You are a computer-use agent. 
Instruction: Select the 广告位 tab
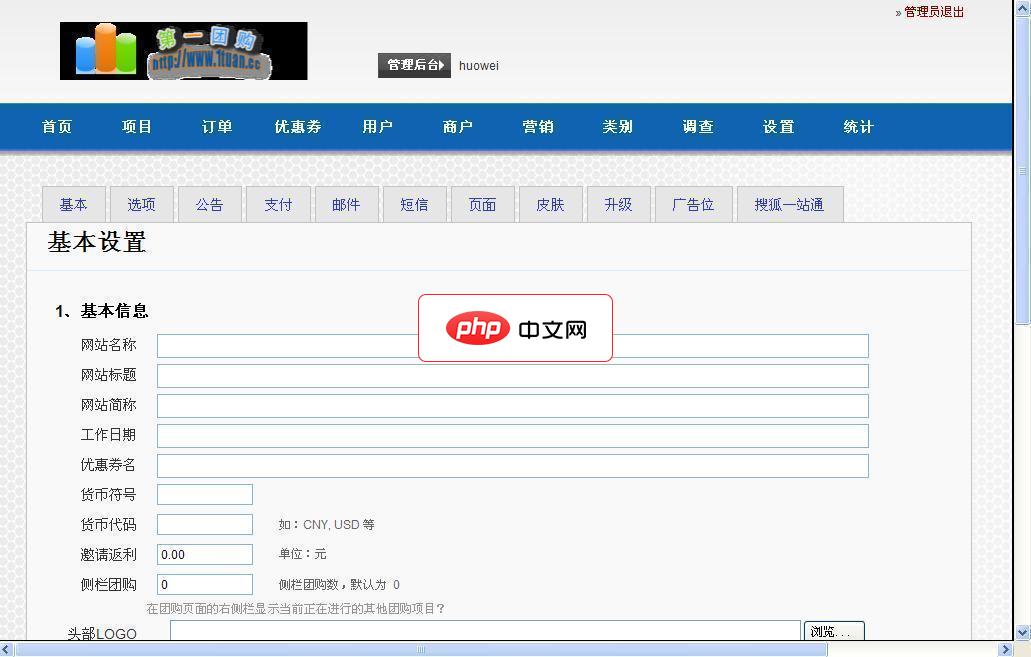click(x=693, y=204)
